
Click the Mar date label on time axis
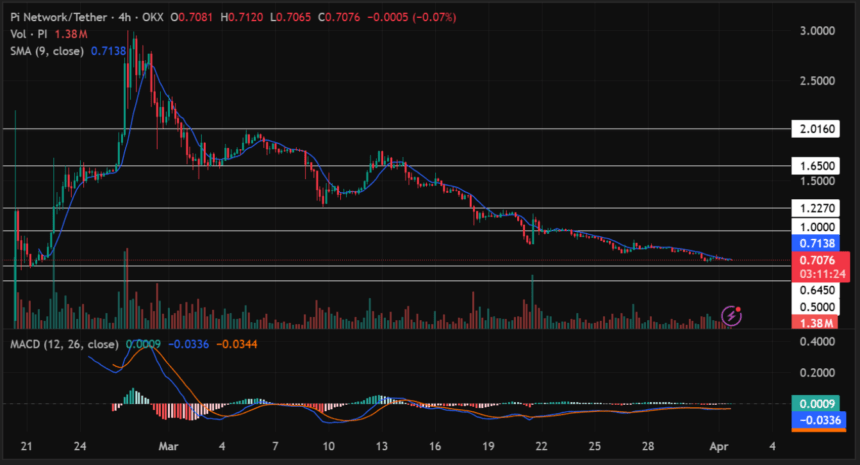coord(168,446)
